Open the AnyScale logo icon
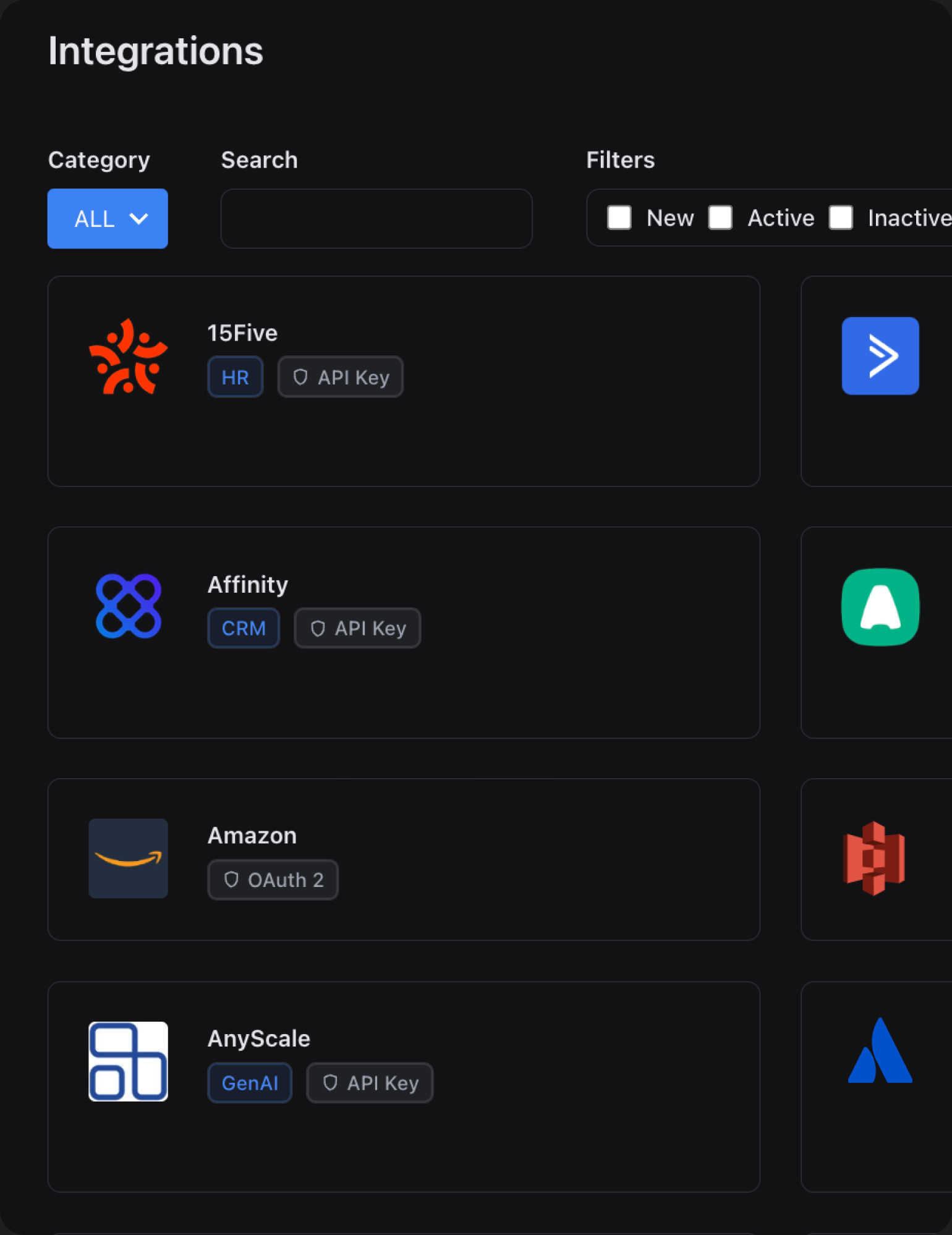Viewport: 952px width, 1235px height. (128, 1061)
